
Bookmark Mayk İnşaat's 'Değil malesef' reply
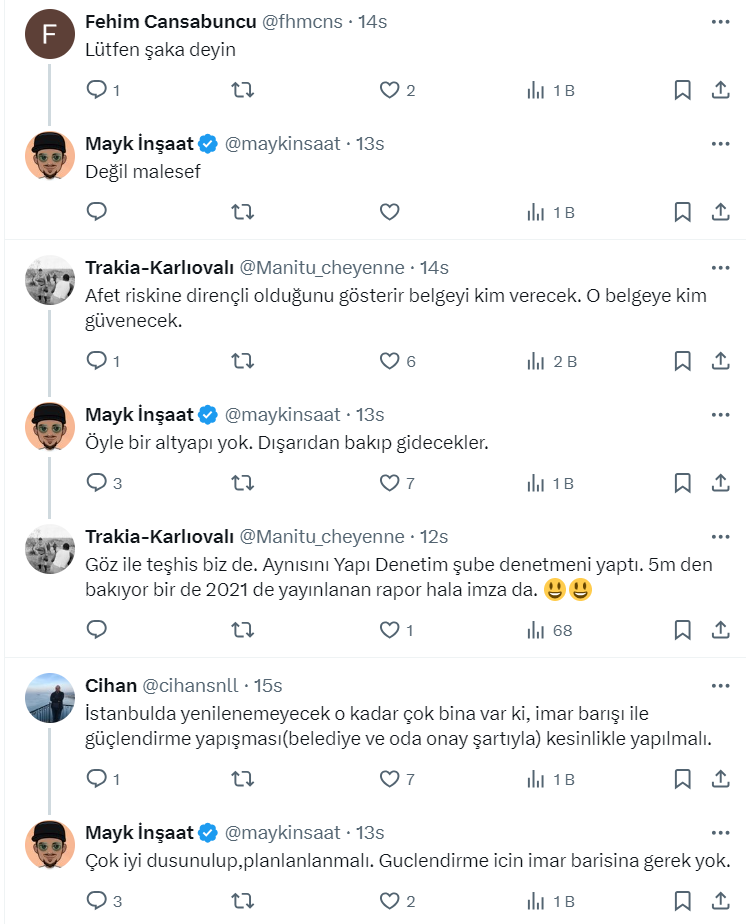[x=682, y=212]
